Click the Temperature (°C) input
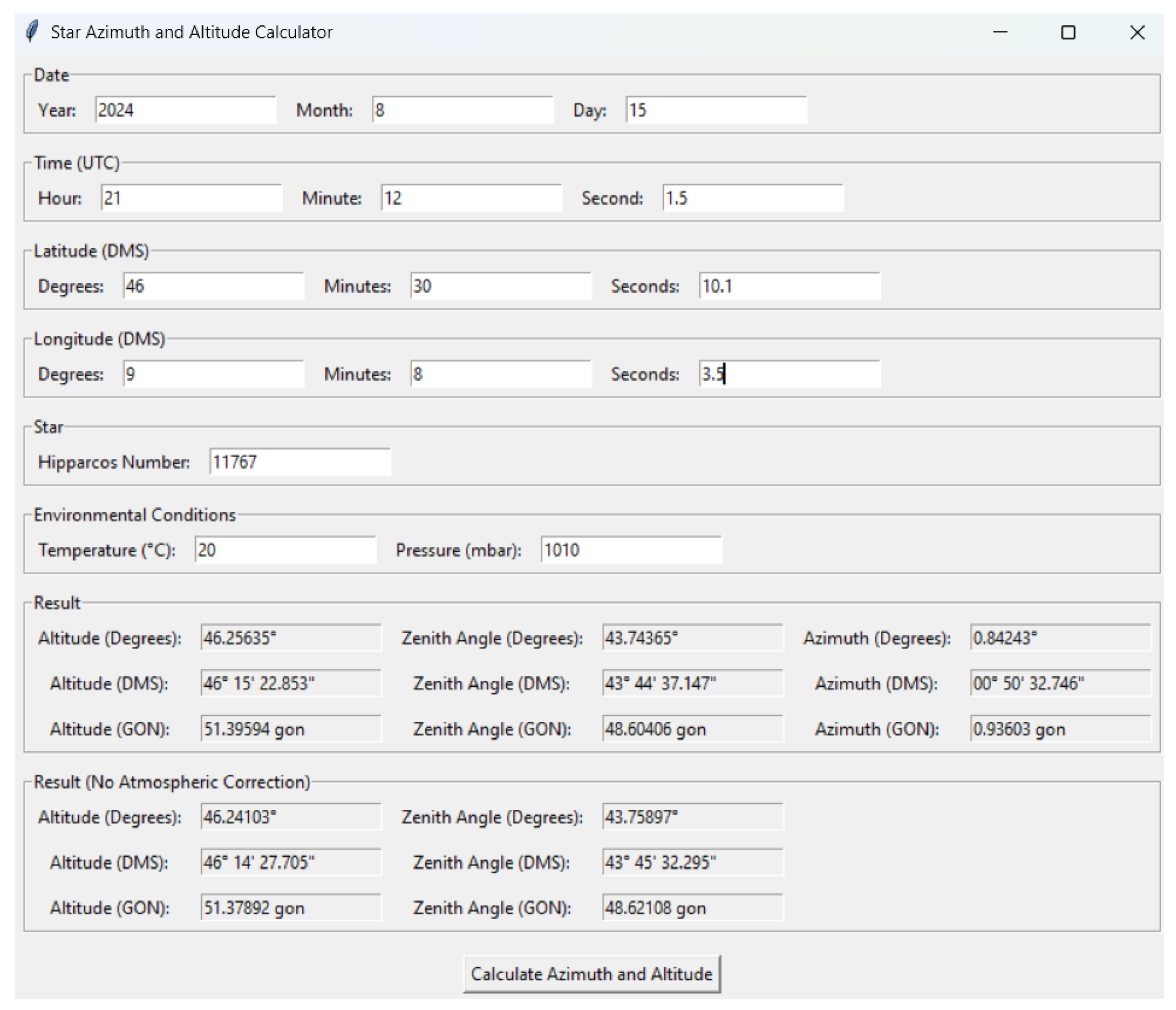 tap(285, 550)
